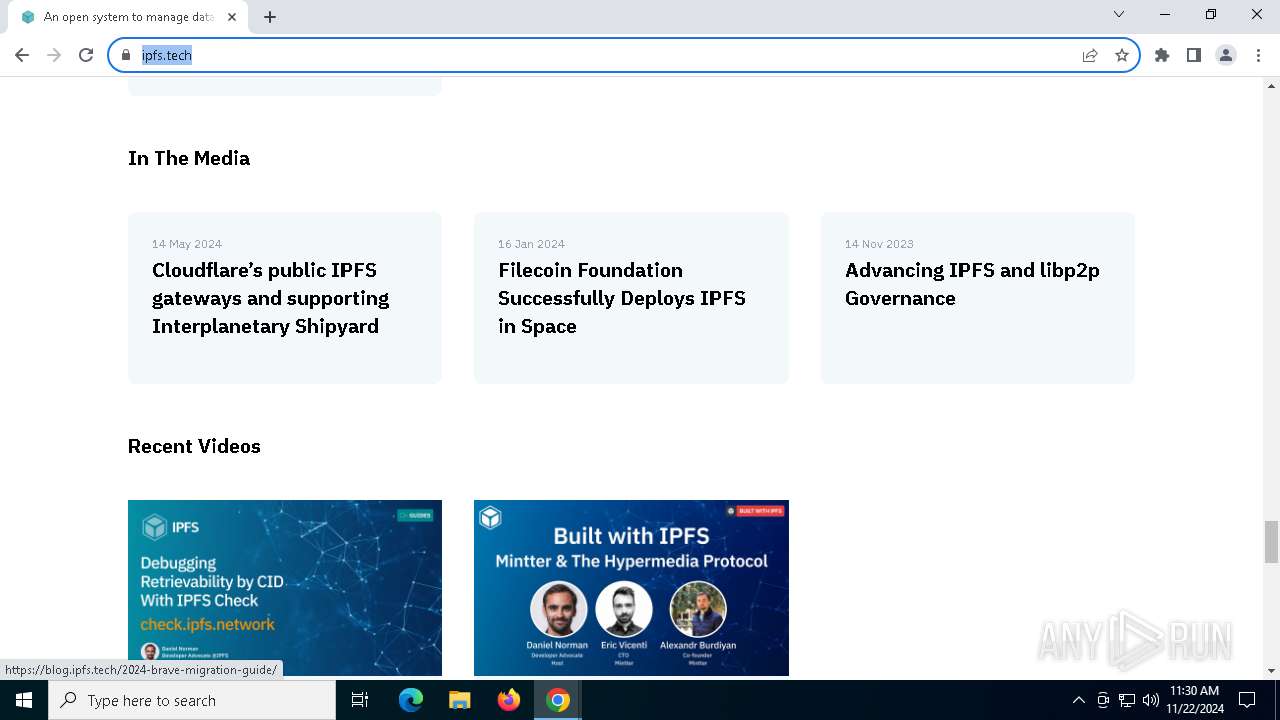Open the Cloudflare public IPFS gateways article
Image resolution: width=1280 pixels, height=720 pixels.
(x=285, y=298)
